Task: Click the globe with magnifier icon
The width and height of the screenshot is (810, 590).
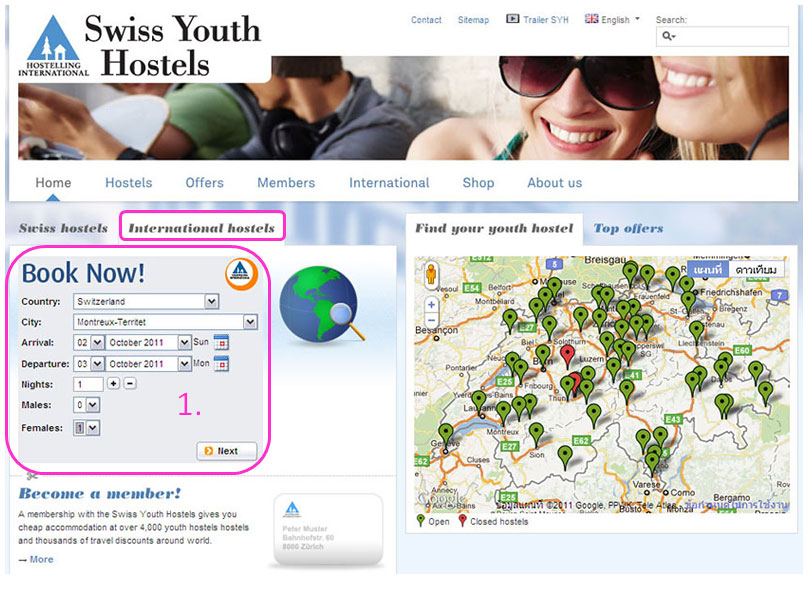Action: (320, 304)
